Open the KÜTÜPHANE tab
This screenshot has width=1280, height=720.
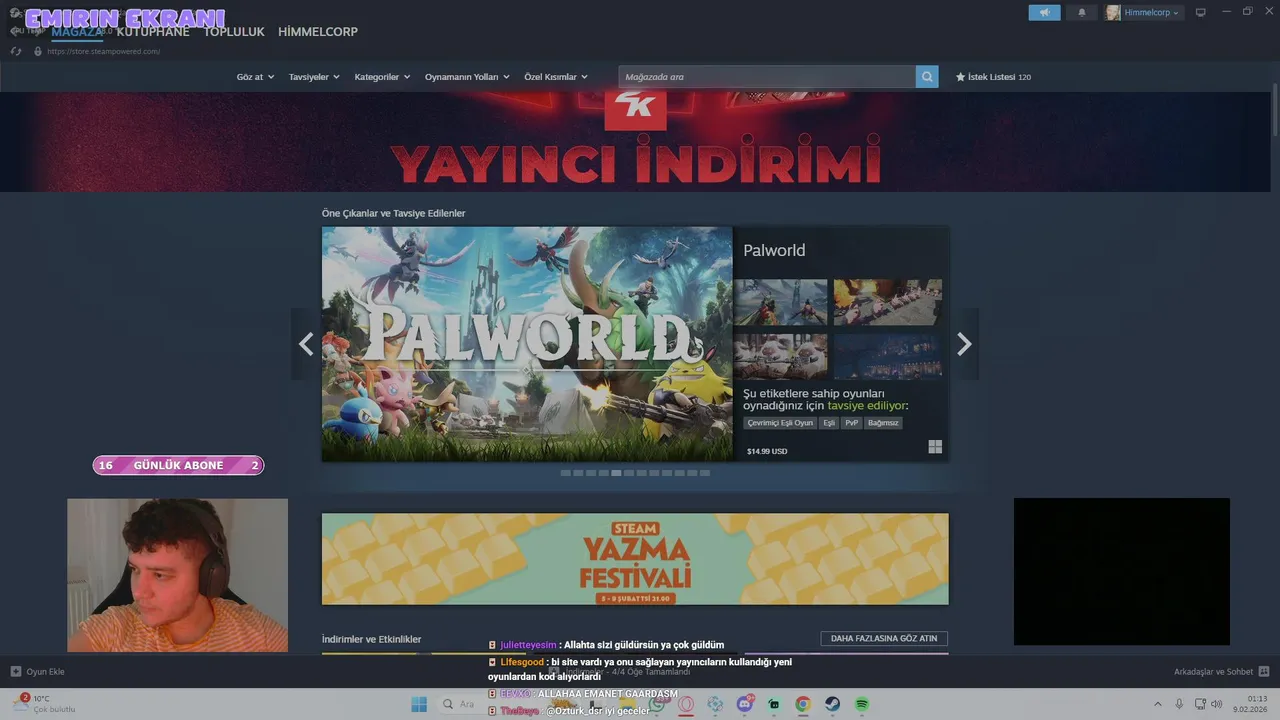coord(153,32)
